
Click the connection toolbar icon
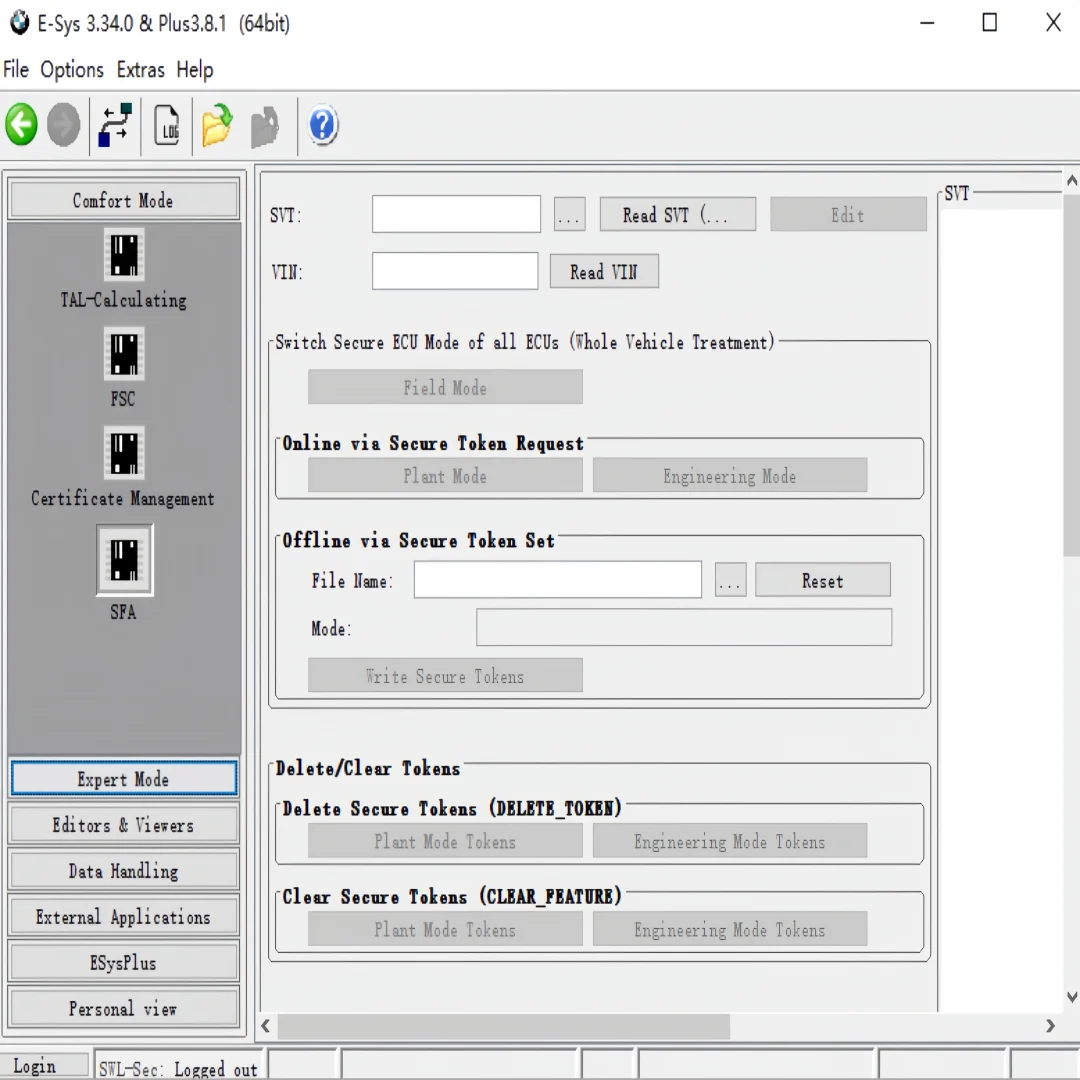[x=115, y=125]
